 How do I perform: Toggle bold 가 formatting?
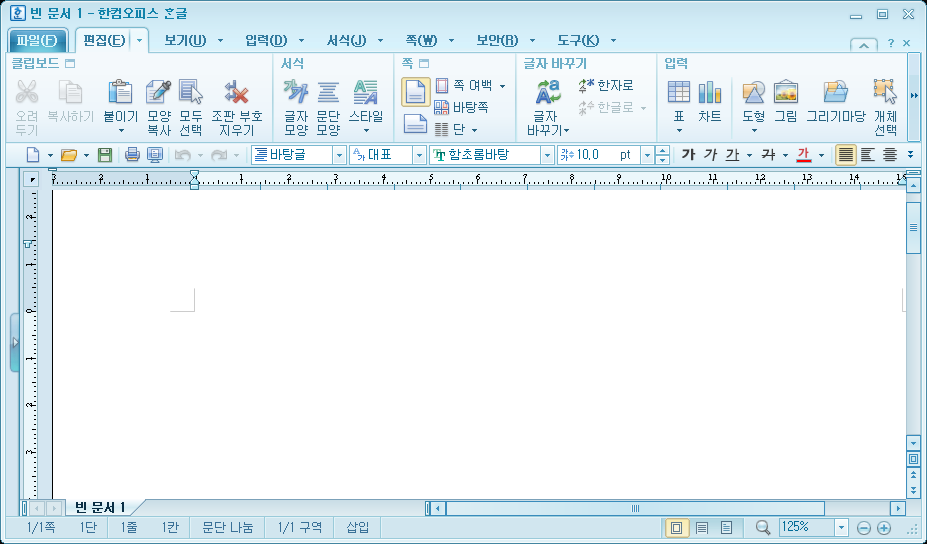pyautogui.click(x=688, y=155)
